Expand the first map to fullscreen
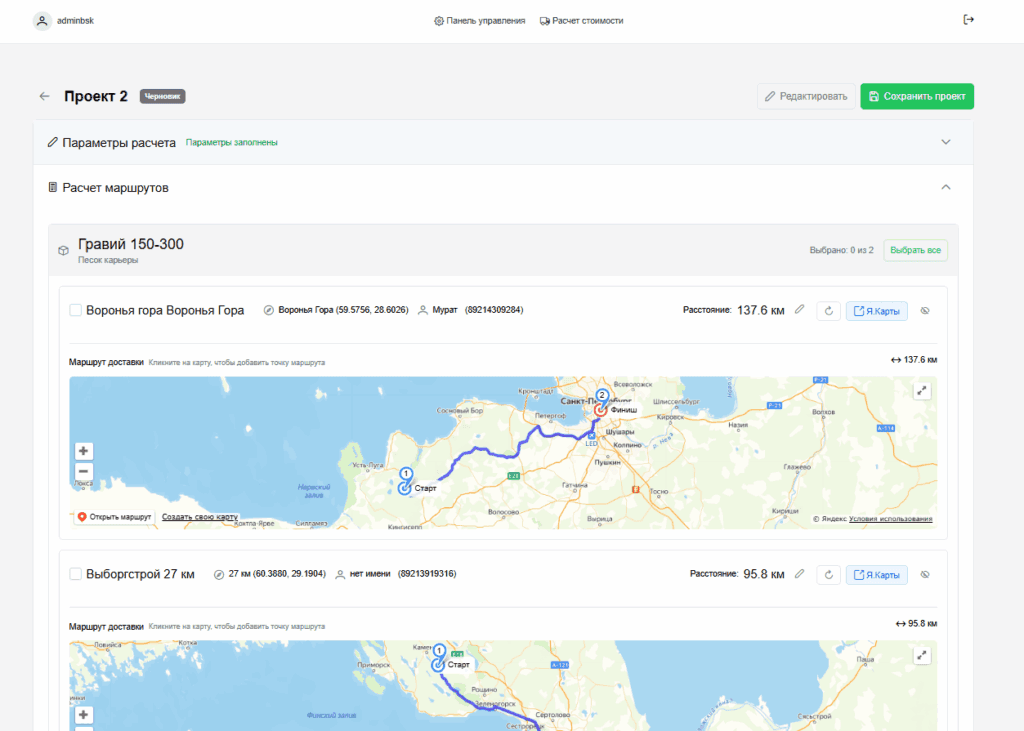This screenshot has height=731, width=1024. click(x=921, y=391)
